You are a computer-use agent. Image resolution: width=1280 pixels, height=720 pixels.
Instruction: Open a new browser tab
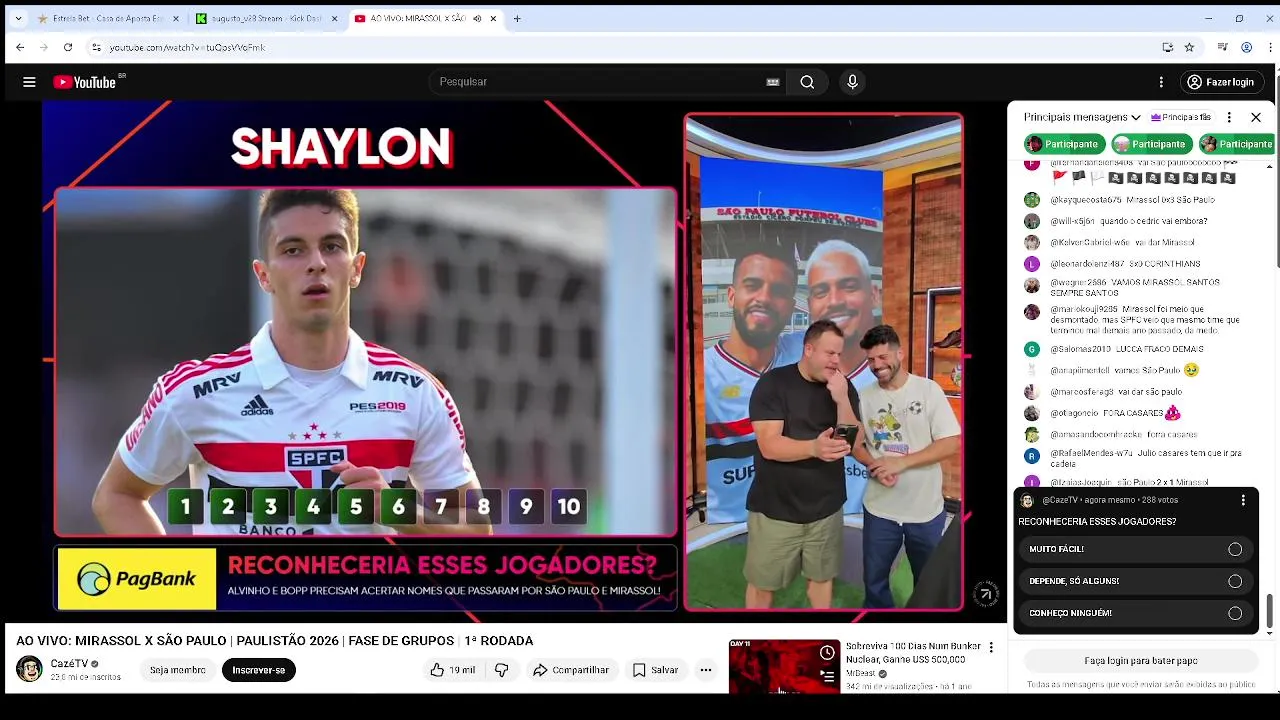coord(517,18)
